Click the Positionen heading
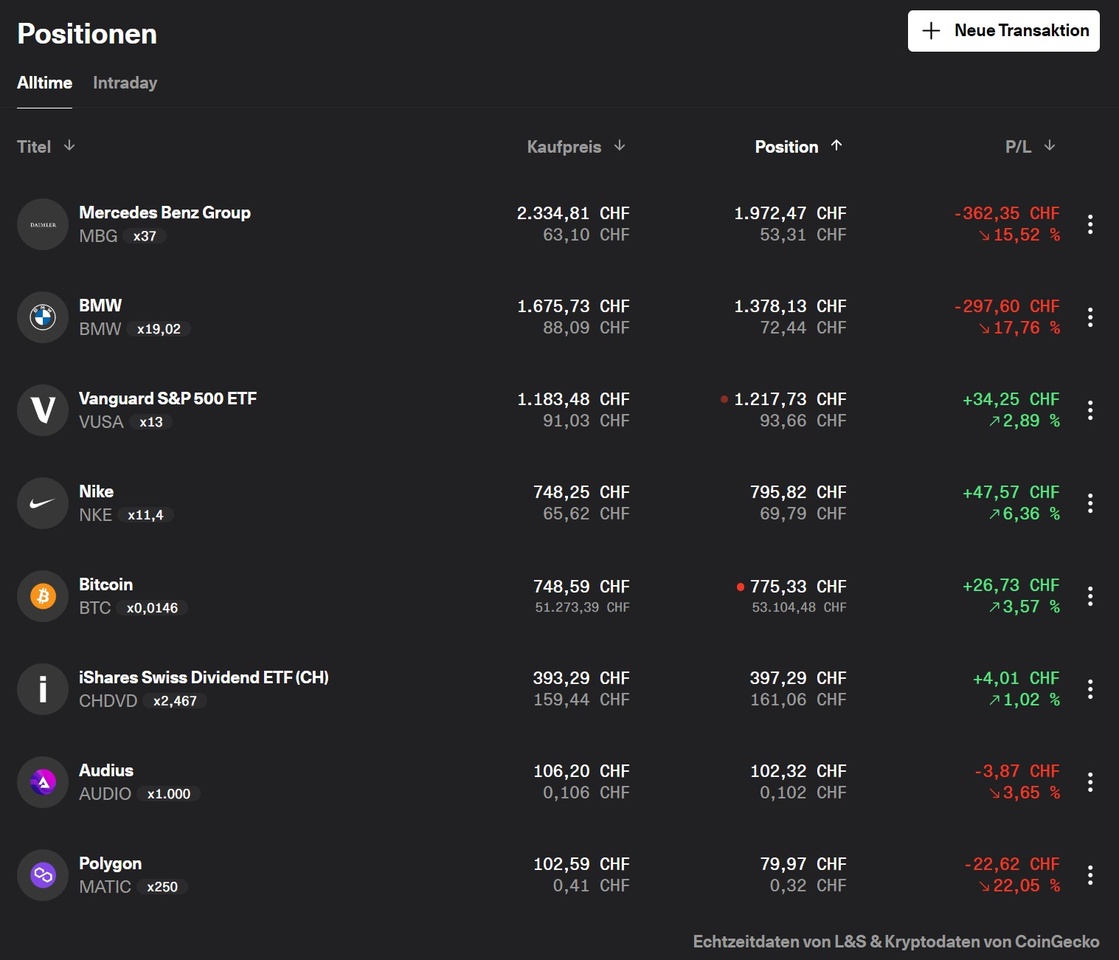This screenshot has height=960, width=1119. (87, 34)
